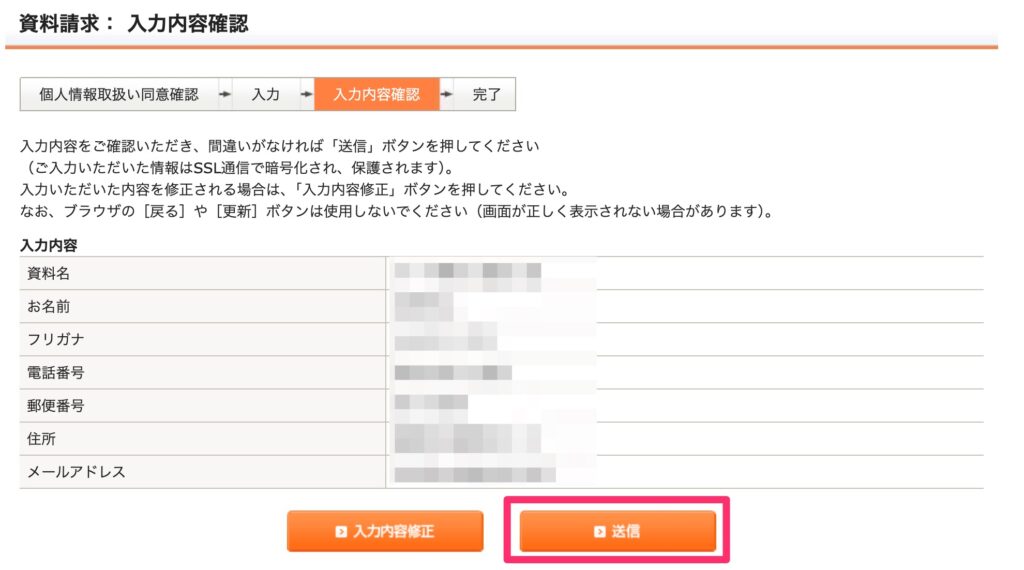Click the 郵便番号 row label
The image size is (1024, 570).
56,405
